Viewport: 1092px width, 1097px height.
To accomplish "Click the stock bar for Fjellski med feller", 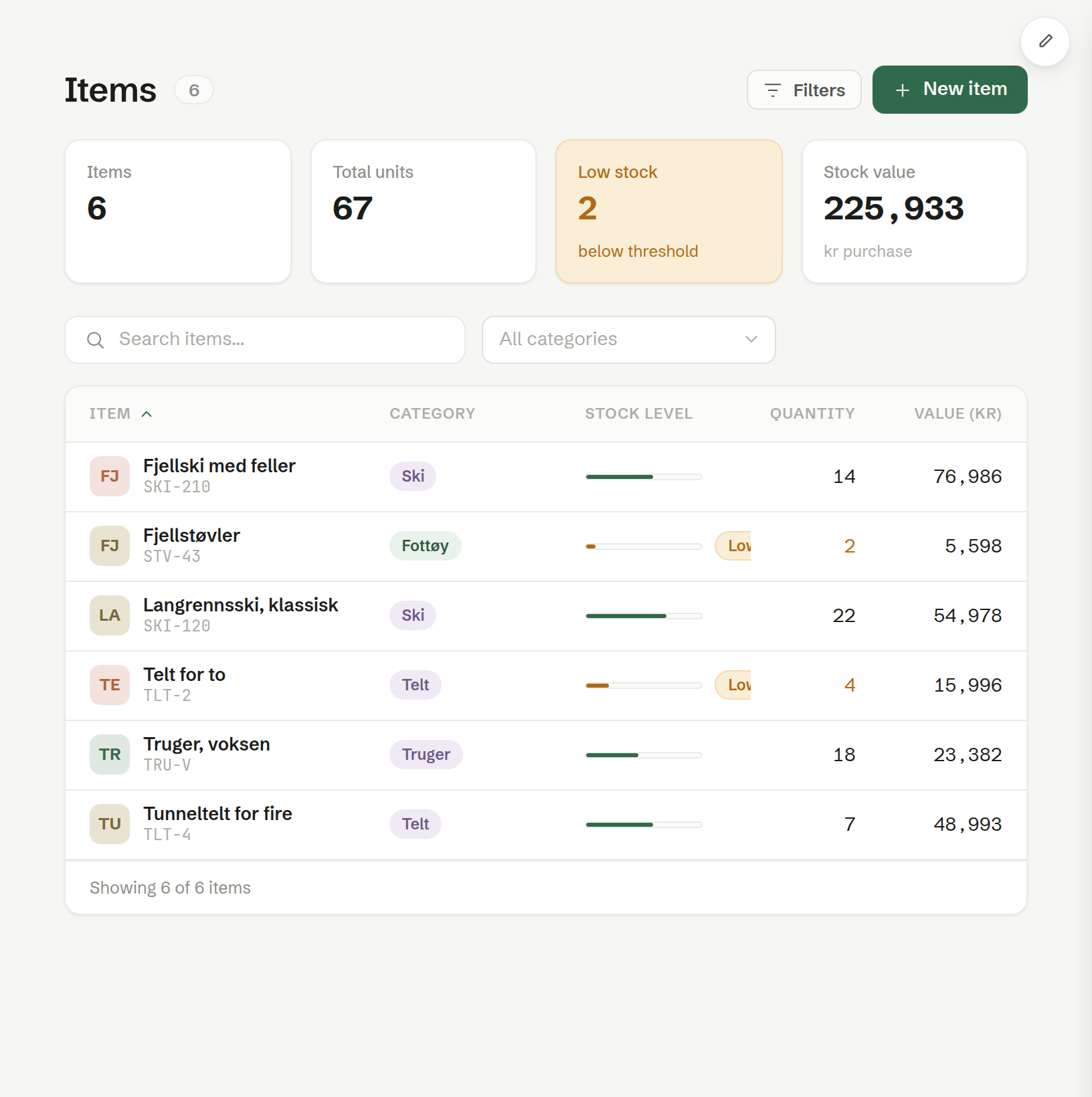I will click(x=644, y=477).
